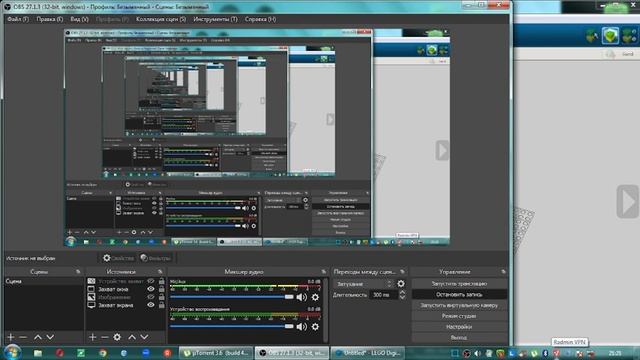The width and height of the screenshot is (640, 360).
Task: Show the hidden Изображение source
Action: [x=151, y=297]
